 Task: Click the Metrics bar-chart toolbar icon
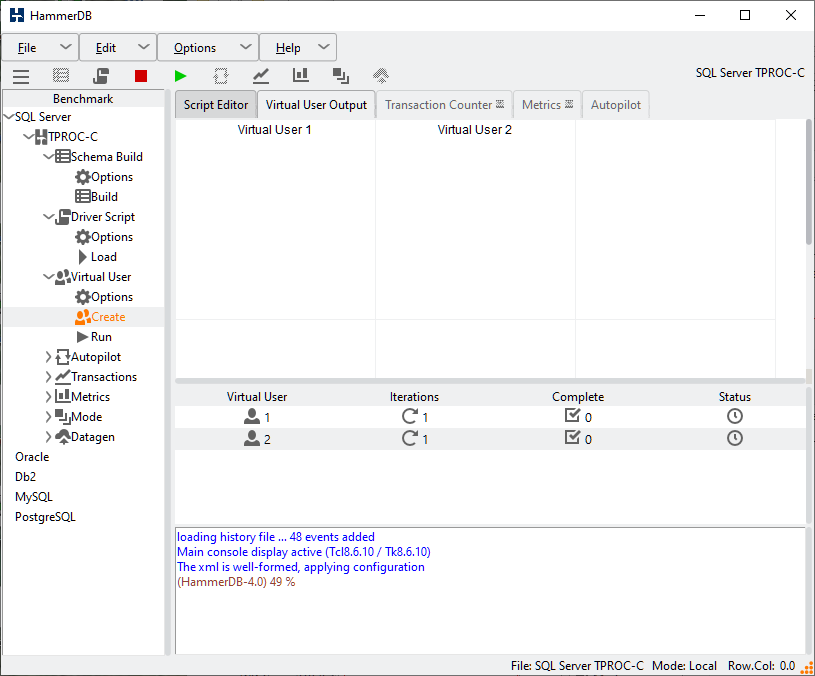point(300,76)
